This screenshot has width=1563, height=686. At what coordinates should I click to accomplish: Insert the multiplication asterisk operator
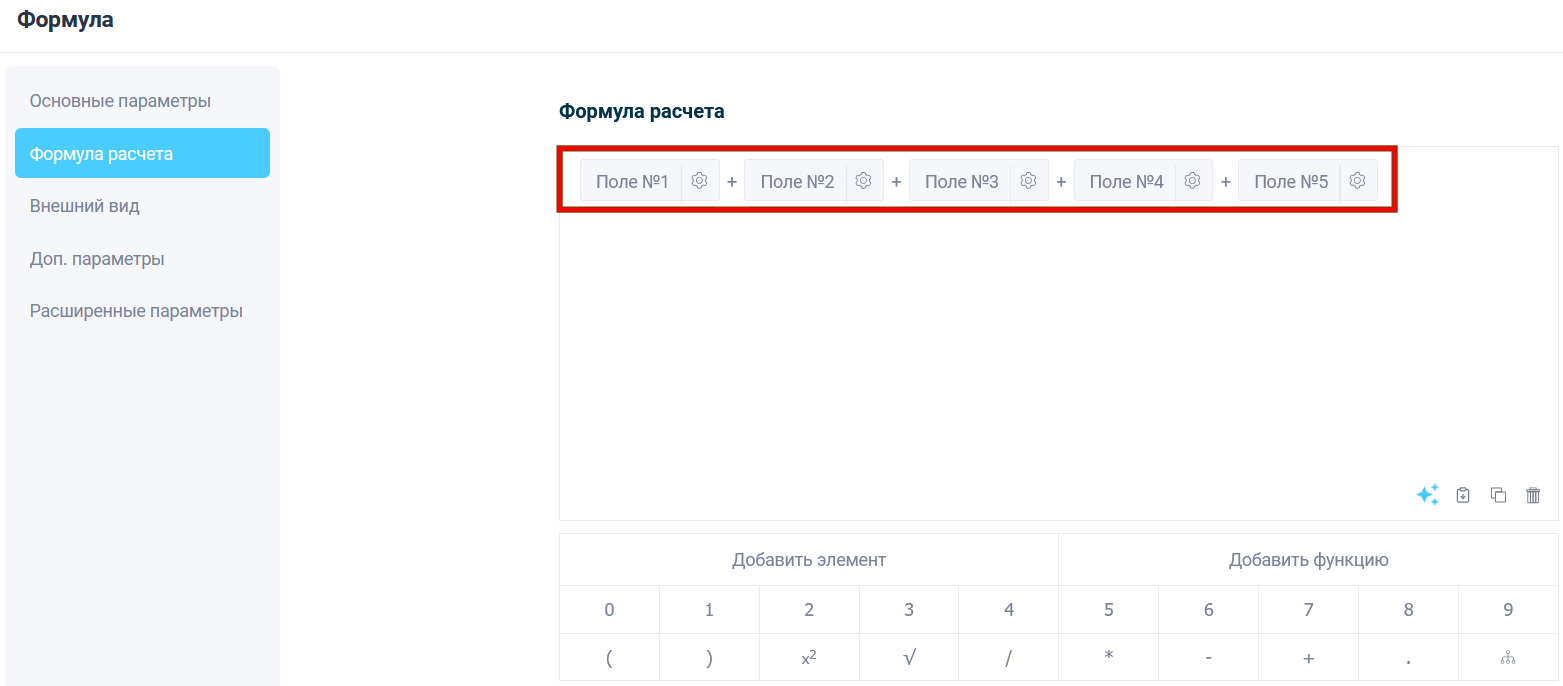[x=1109, y=658]
